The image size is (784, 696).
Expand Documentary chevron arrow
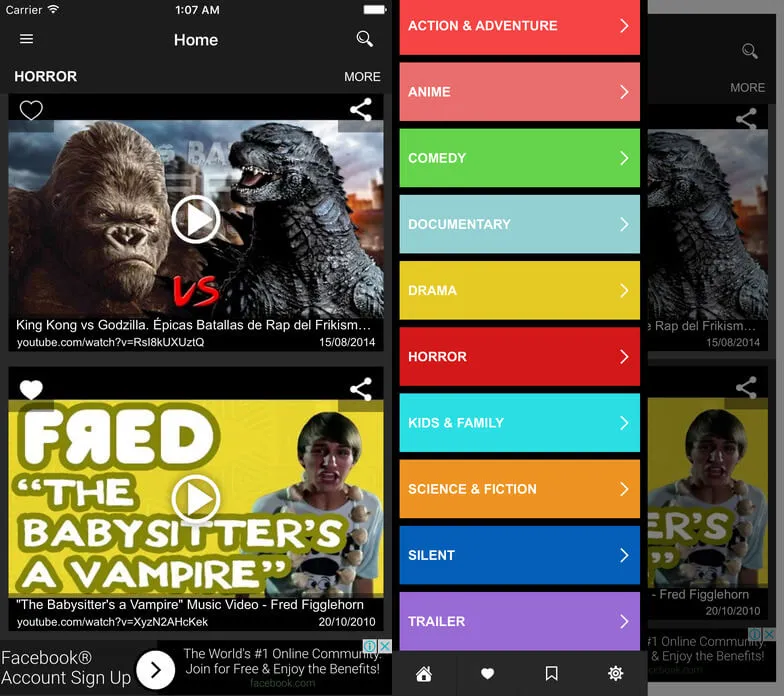pyautogui.click(x=624, y=224)
